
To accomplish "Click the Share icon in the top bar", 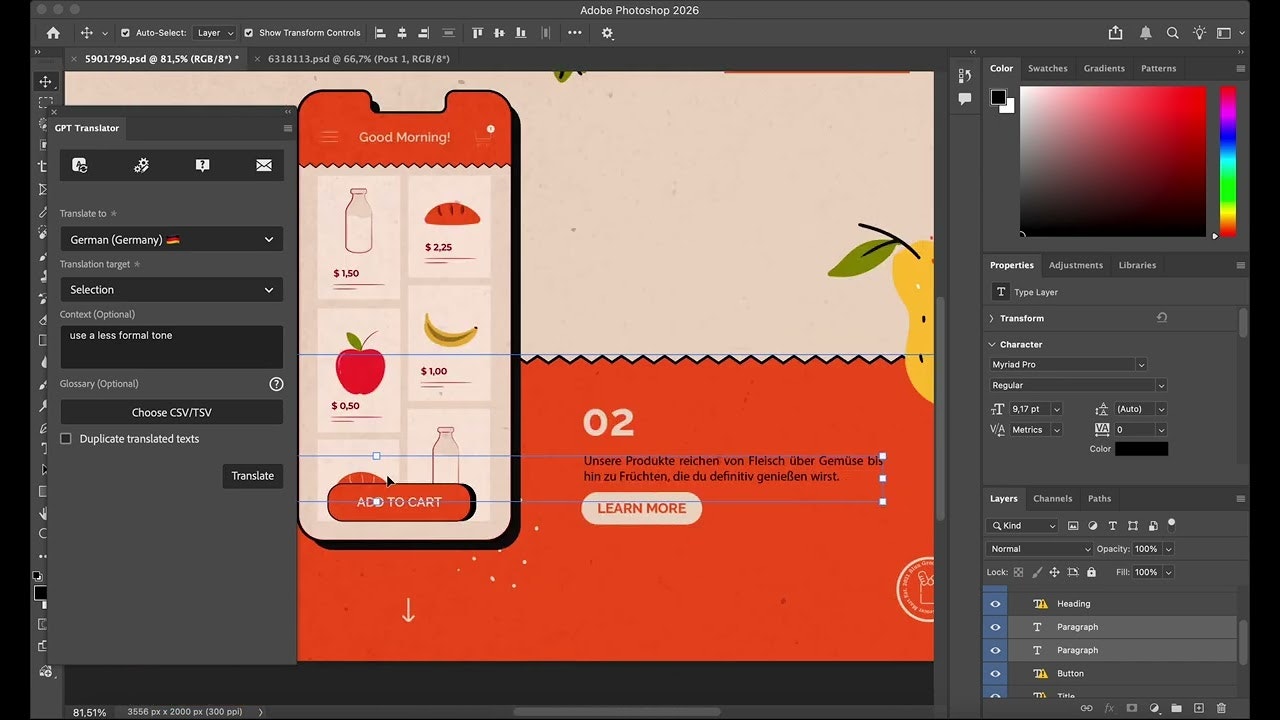I will pos(1116,33).
